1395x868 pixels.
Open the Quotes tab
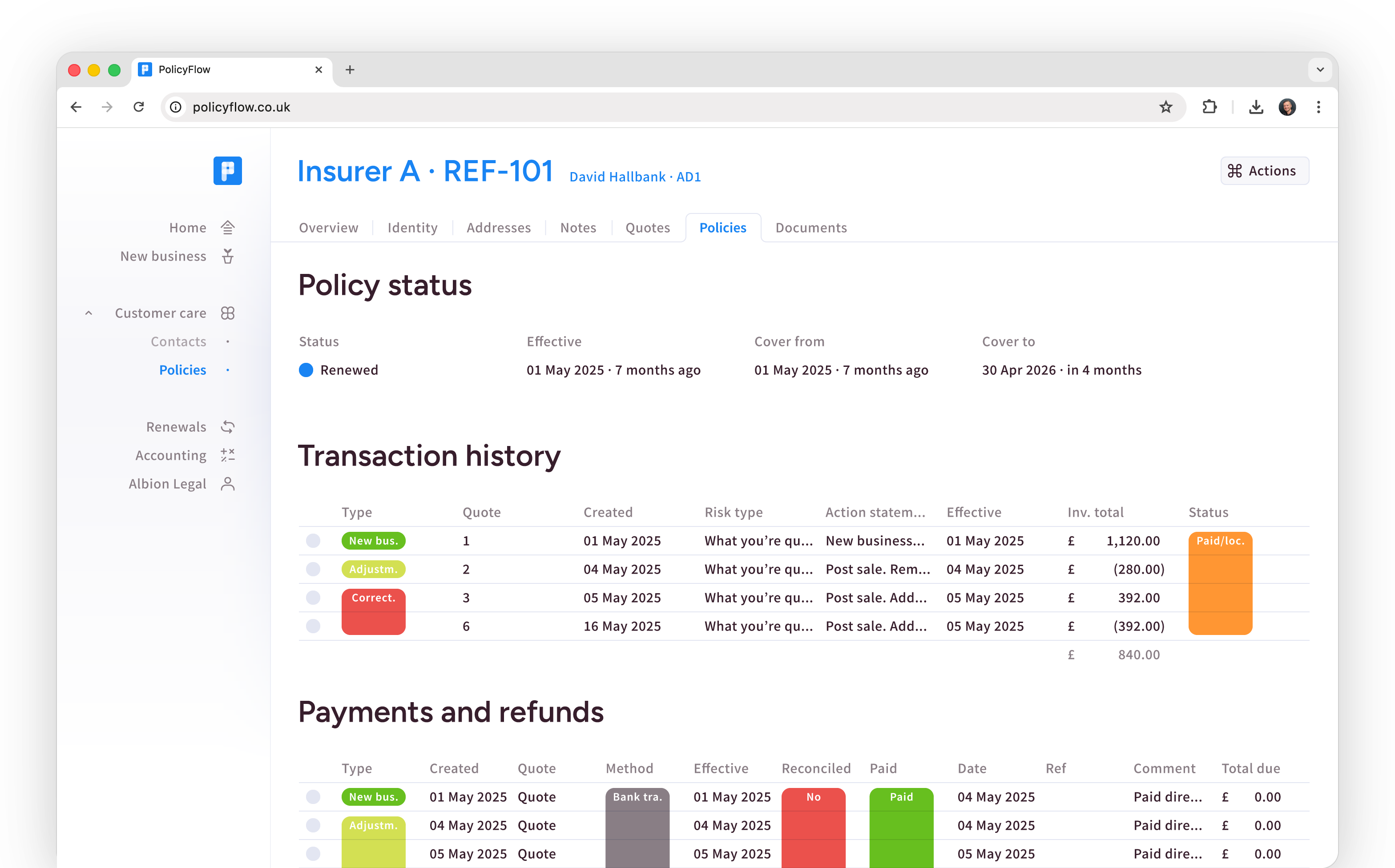coord(648,227)
